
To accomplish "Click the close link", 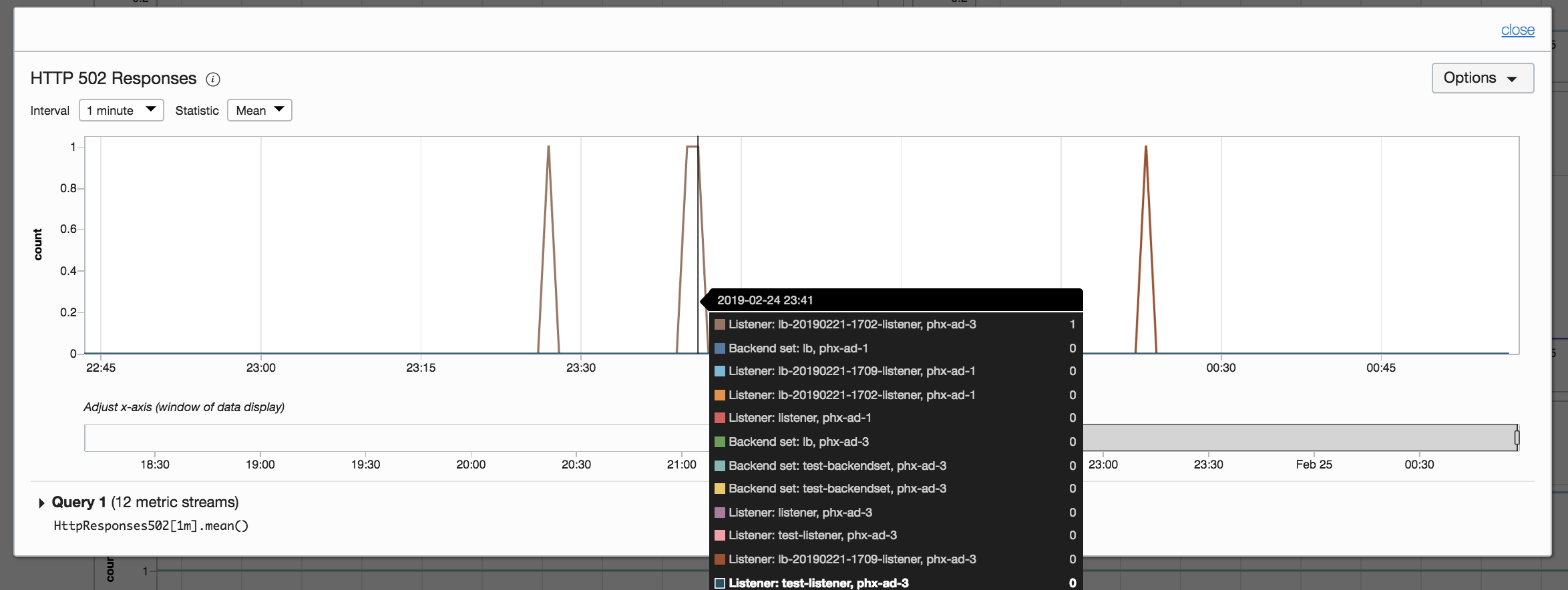I will 1517,30.
